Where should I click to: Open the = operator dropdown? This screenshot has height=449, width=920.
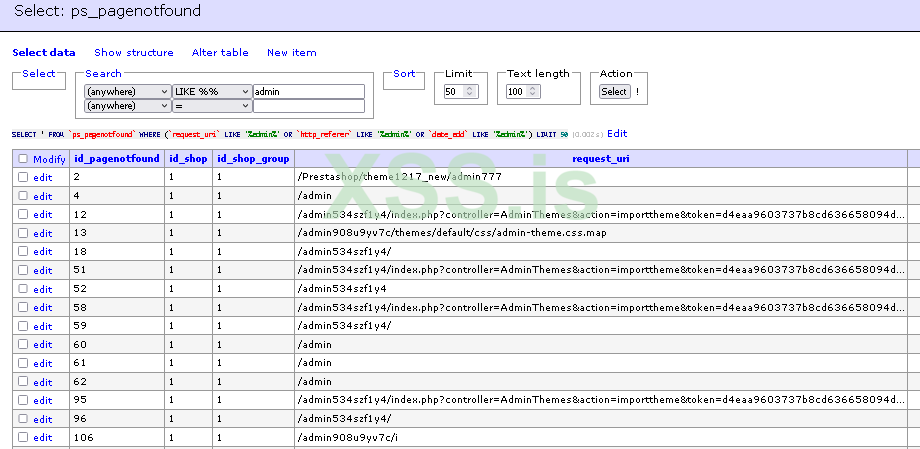pos(211,106)
